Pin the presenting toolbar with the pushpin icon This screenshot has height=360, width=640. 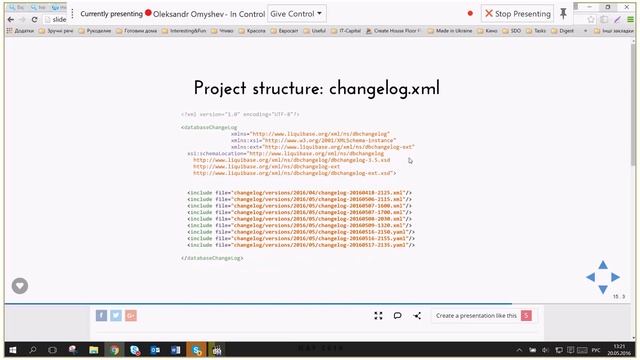[x=563, y=13]
